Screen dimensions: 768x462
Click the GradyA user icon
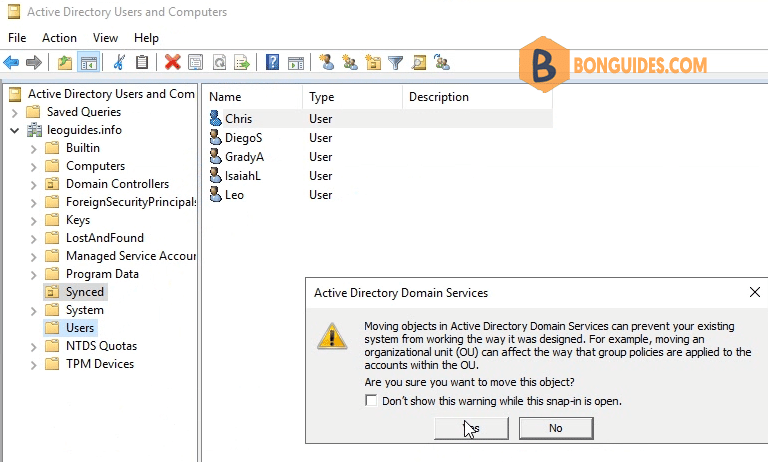point(215,156)
